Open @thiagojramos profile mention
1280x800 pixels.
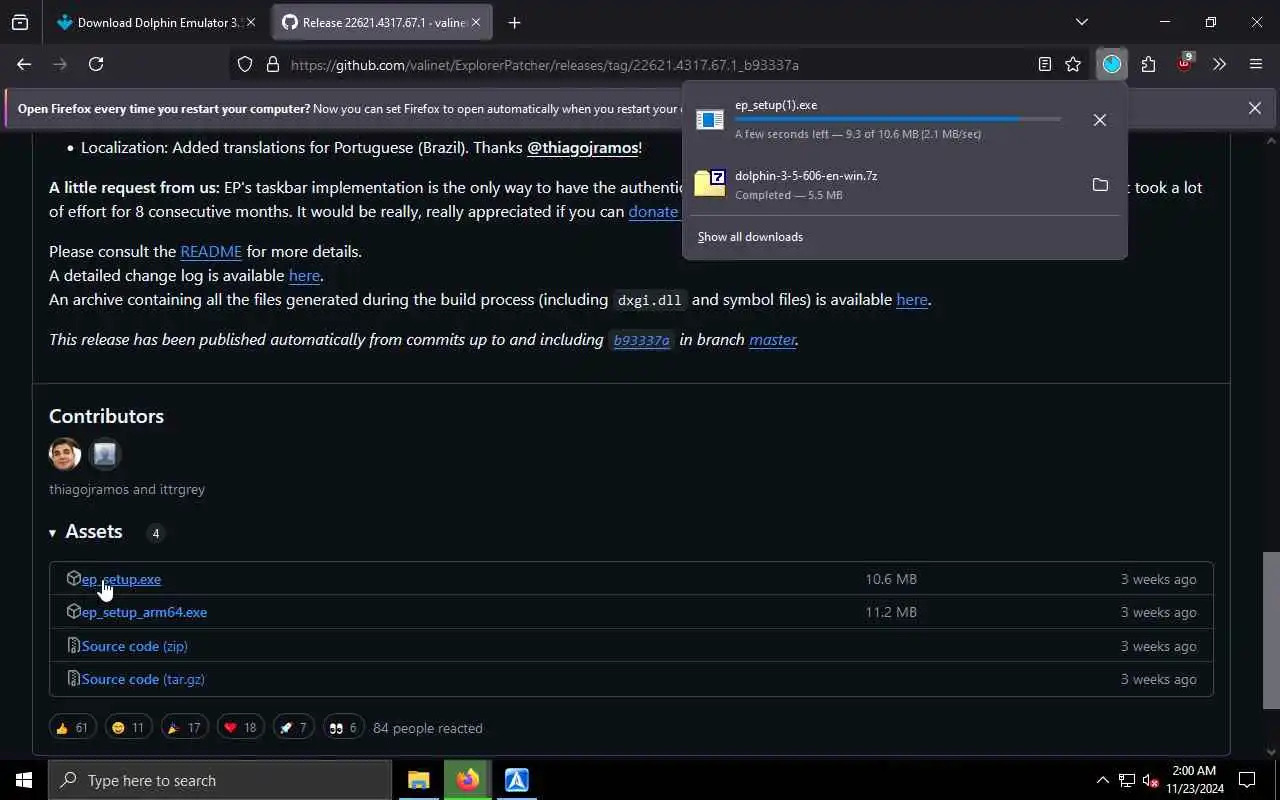(582, 147)
